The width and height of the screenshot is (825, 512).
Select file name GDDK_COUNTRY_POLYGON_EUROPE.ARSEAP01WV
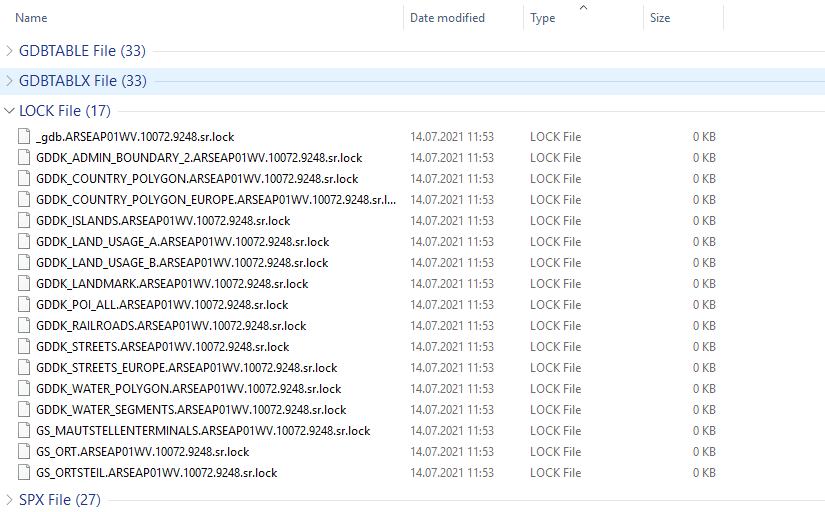216,200
